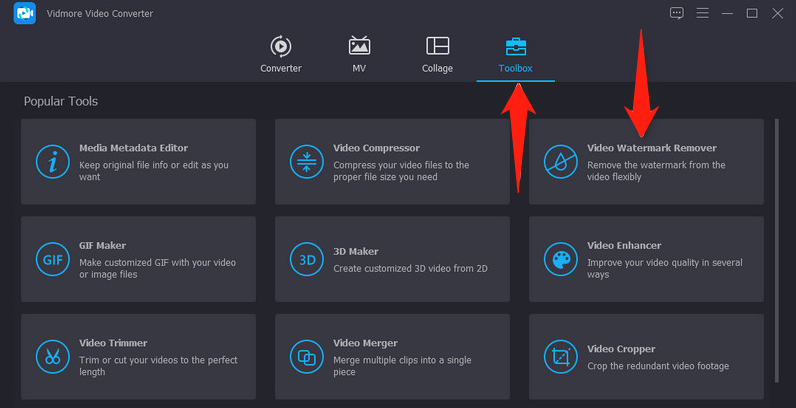The height and width of the screenshot is (408, 796).
Task: Click the tools list vertical scrollbar
Action: [777, 251]
